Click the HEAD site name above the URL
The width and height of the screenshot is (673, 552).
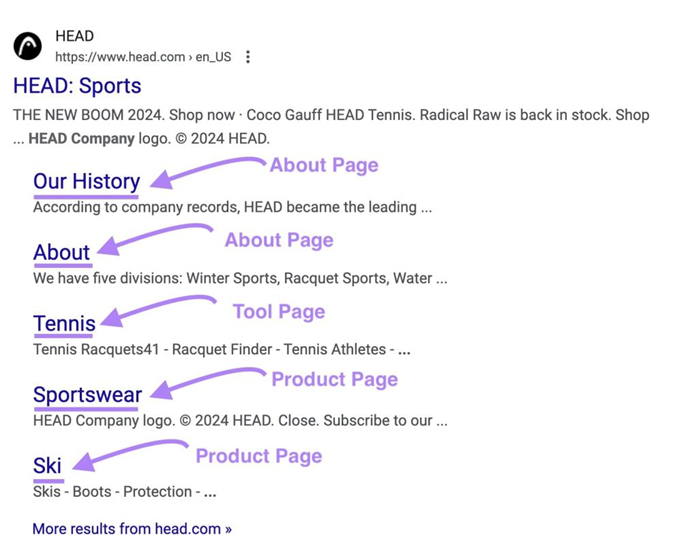75,37
